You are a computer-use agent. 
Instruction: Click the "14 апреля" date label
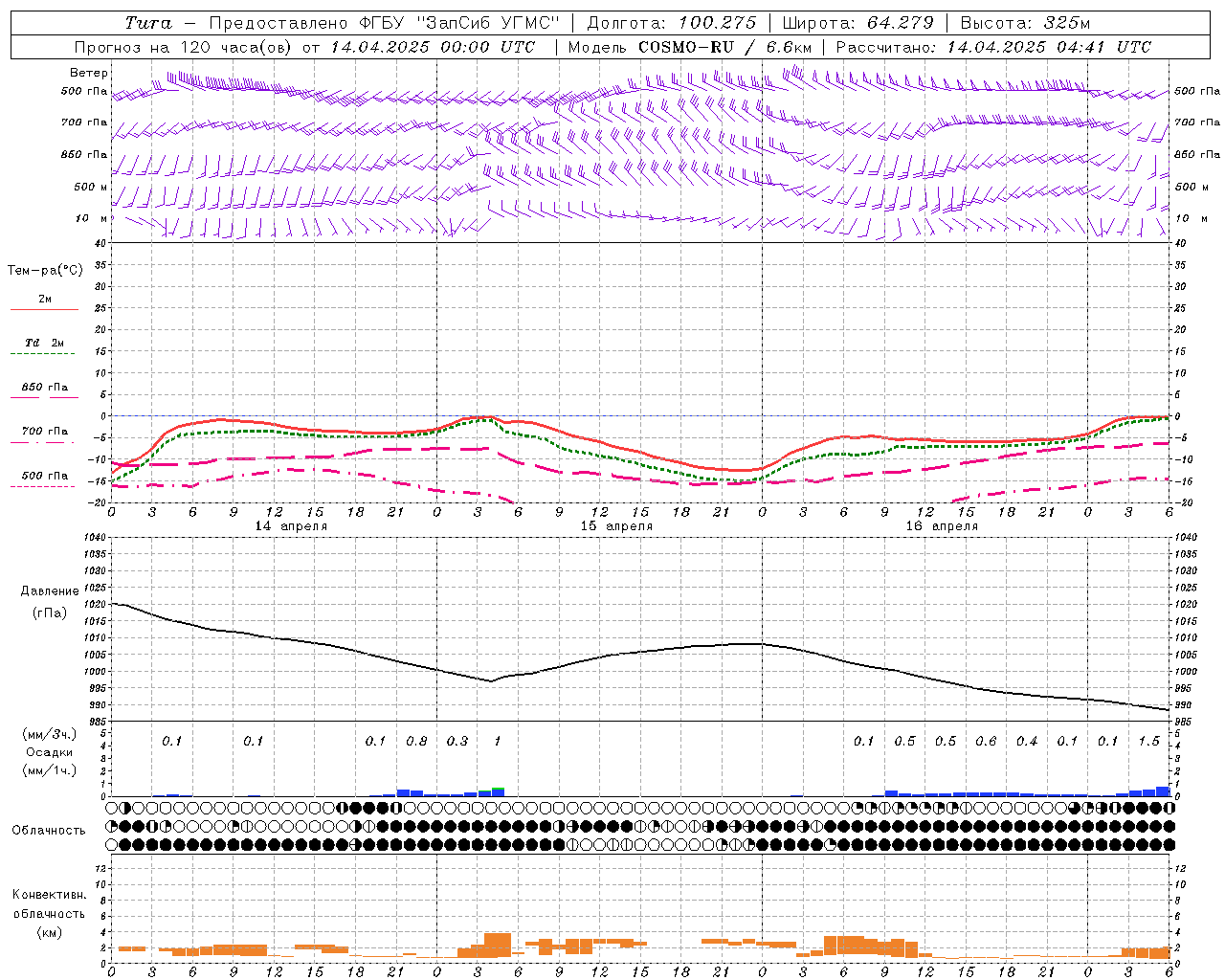[291, 526]
